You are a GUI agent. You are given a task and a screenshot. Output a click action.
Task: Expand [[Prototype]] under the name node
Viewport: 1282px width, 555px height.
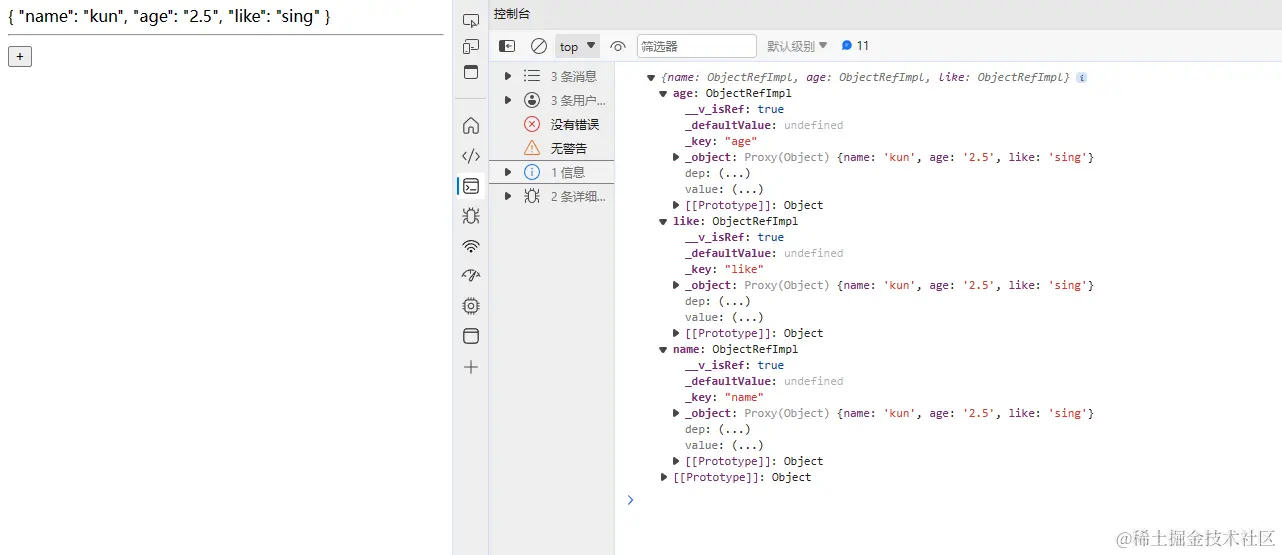tap(677, 461)
